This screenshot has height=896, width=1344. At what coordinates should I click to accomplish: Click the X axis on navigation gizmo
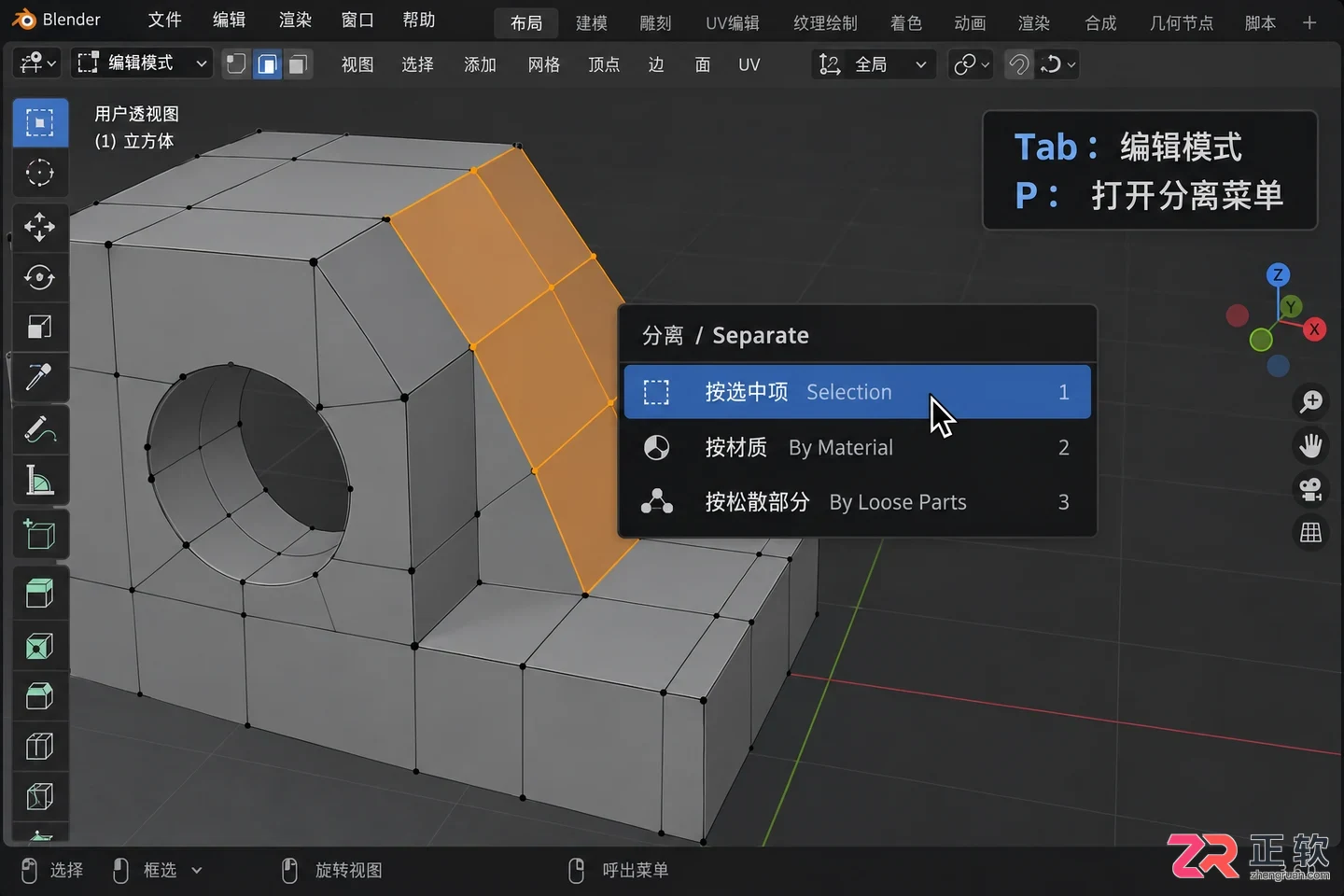[x=1314, y=329]
